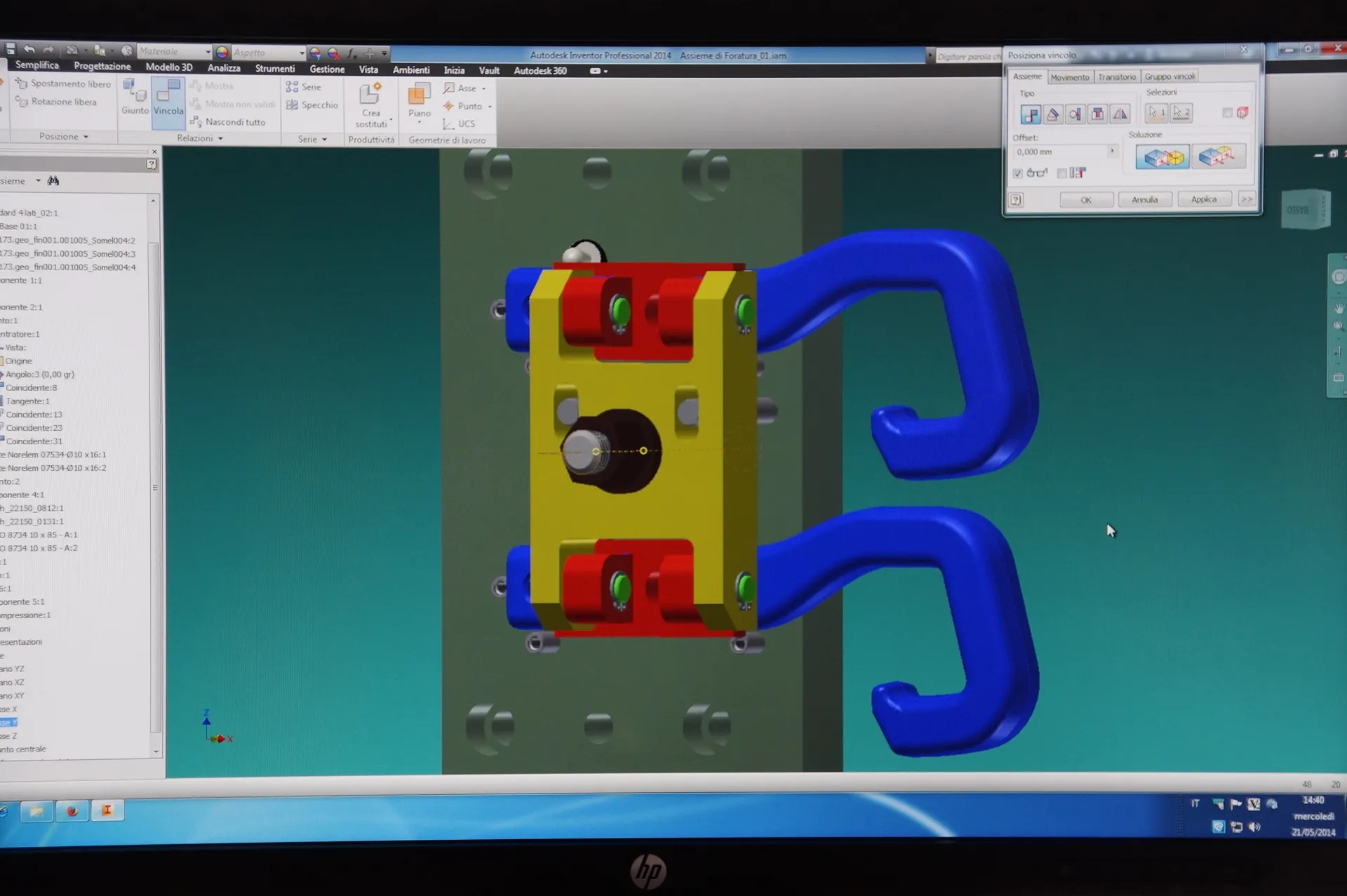Expand the dialog with the >> button
Viewport: 1347px width, 896px height.
coord(1247,199)
